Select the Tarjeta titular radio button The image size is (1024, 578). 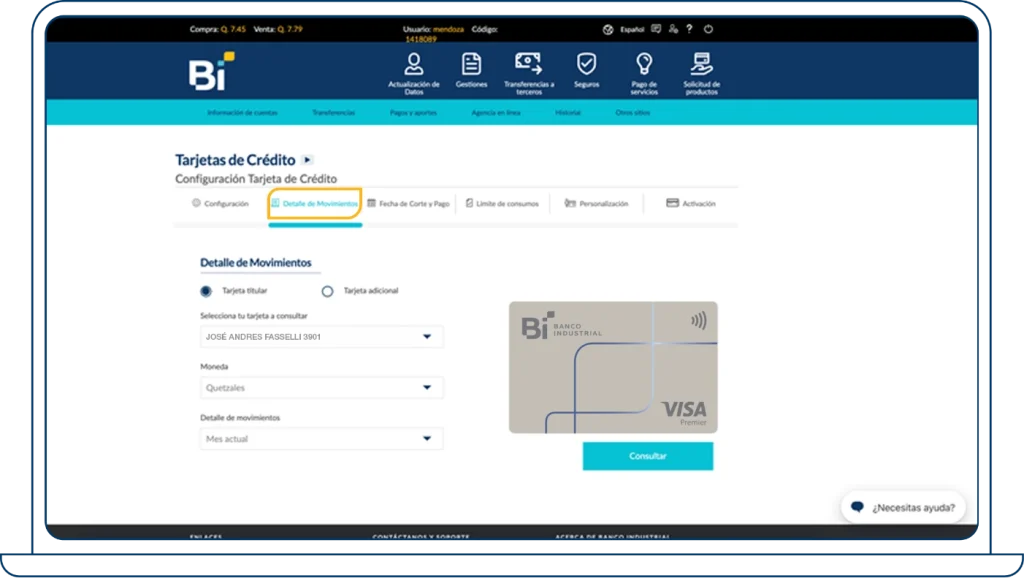pos(206,291)
